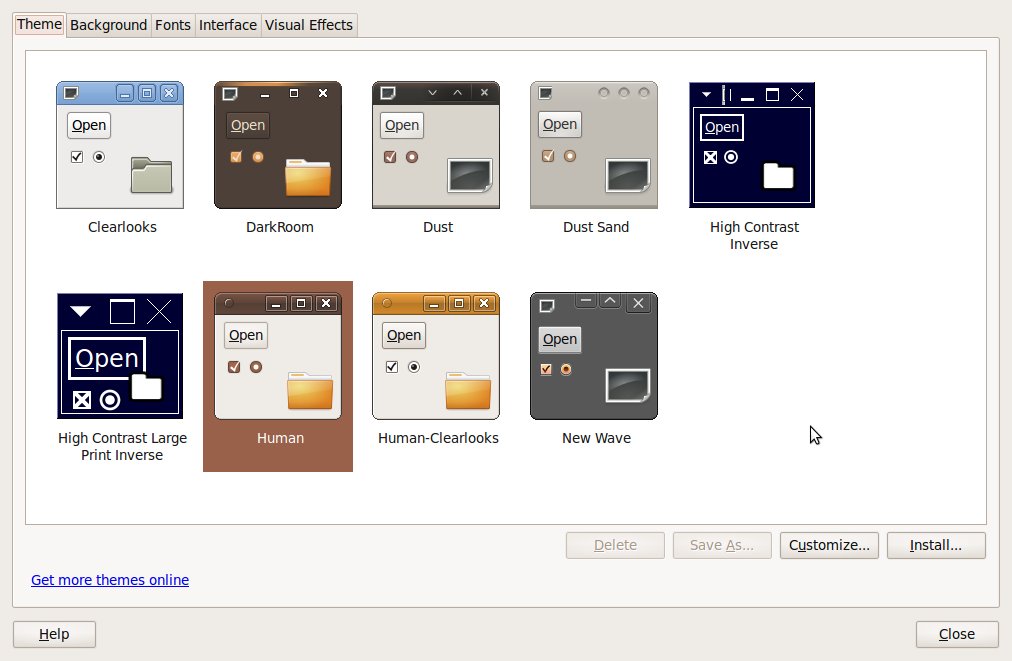This screenshot has width=1012, height=661.
Task: Click the screen icon in Dust Sand preview
Action: (628, 175)
